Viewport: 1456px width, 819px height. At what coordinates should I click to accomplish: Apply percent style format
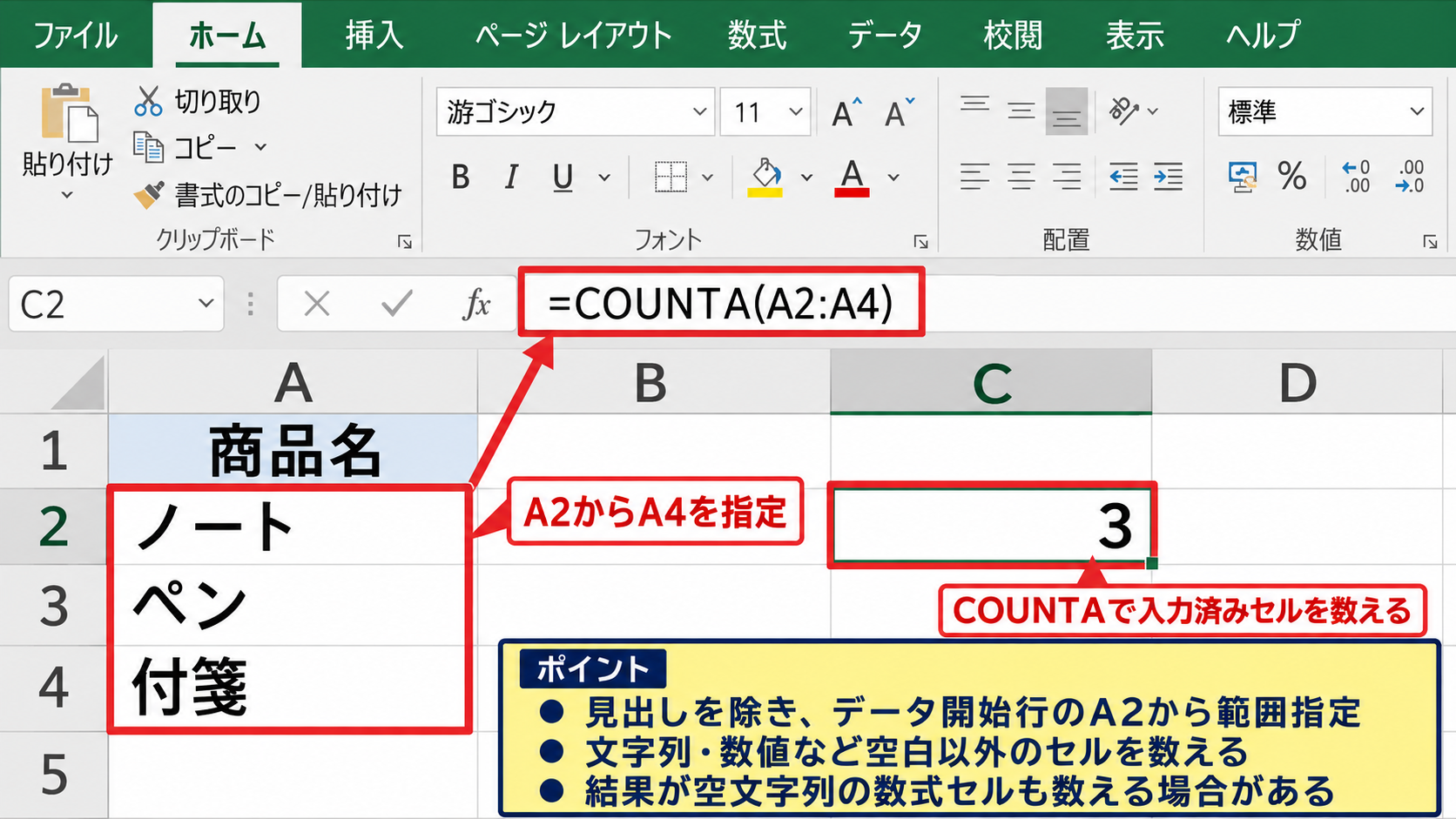1292,177
